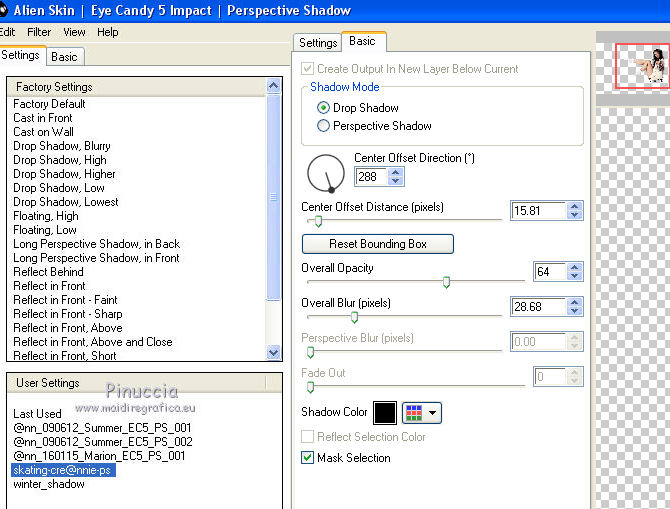The height and width of the screenshot is (509, 670).
Task: Open the Edit menu
Action: pyautogui.click(x=7, y=32)
